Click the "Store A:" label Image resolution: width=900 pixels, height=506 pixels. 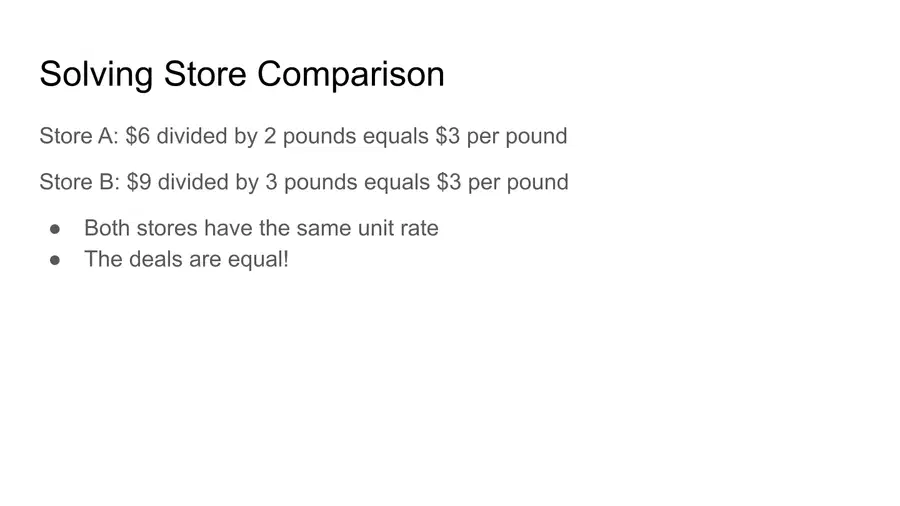click(79, 136)
